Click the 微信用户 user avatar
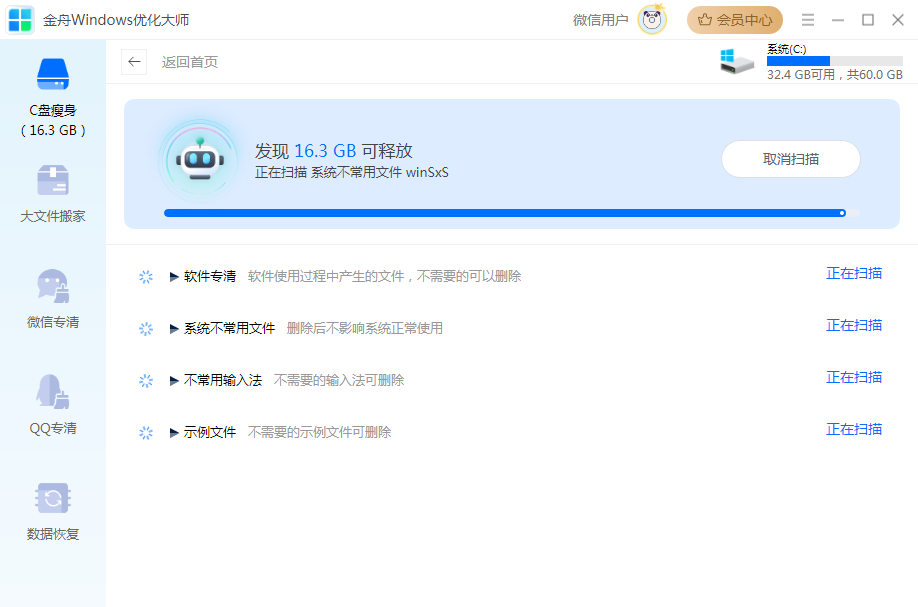The image size is (918, 607). [652, 19]
